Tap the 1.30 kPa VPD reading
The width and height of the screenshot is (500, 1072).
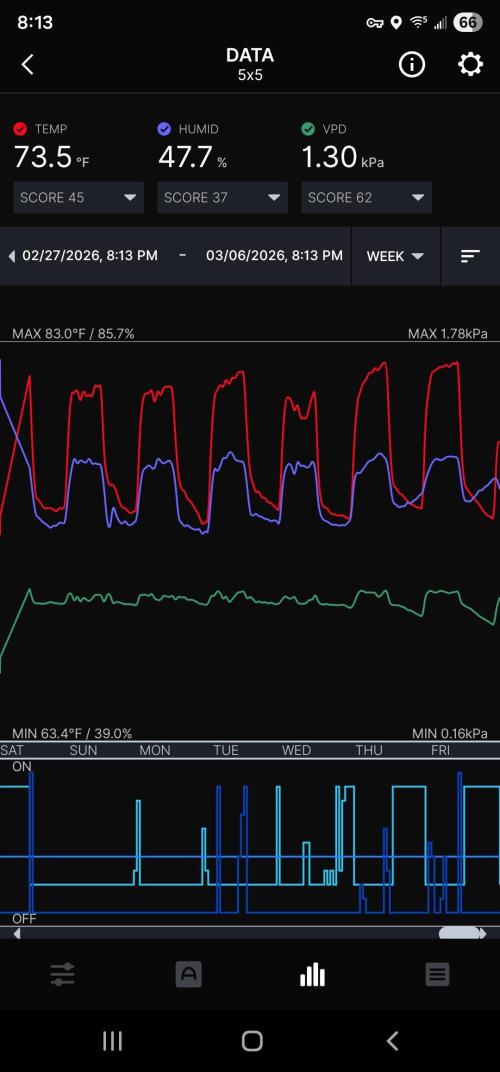click(x=343, y=158)
